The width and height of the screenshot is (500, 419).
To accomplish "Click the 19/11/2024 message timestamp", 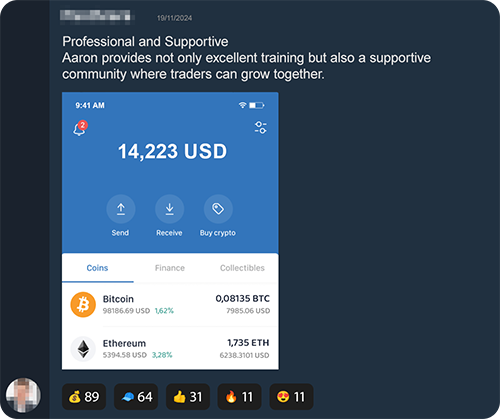I will 174,18.
